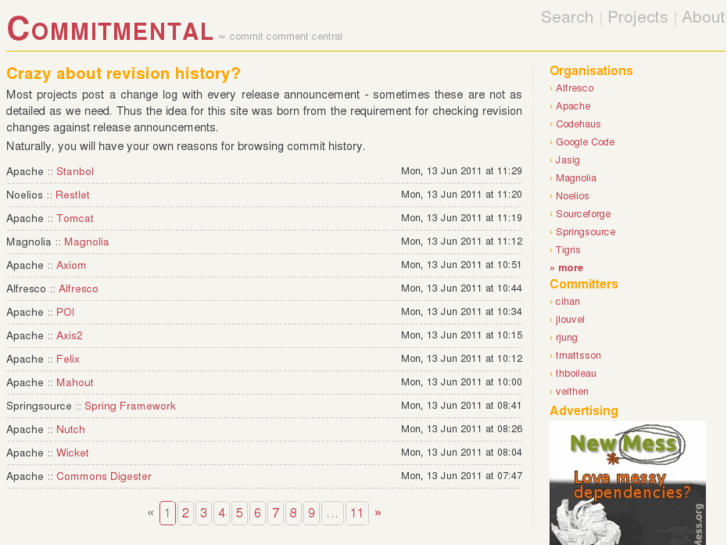Open Apache in the Organisations sidebar
Screen dimensions: 727x545
click(573, 106)
